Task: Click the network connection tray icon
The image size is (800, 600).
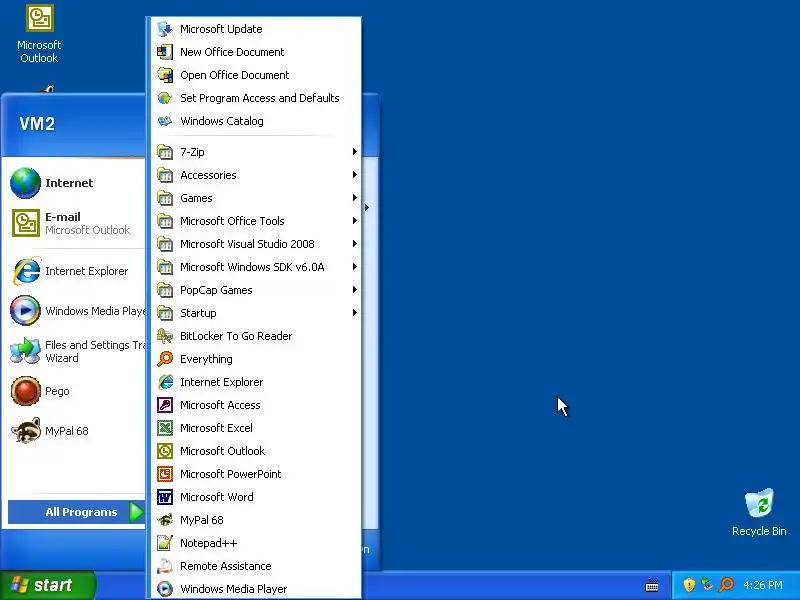Action: [x=707, y=584]
